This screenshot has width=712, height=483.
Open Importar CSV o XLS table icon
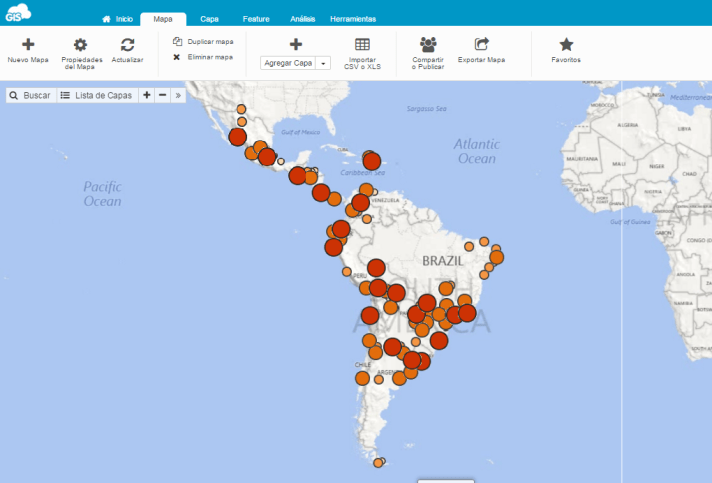[x=362, y=44]
